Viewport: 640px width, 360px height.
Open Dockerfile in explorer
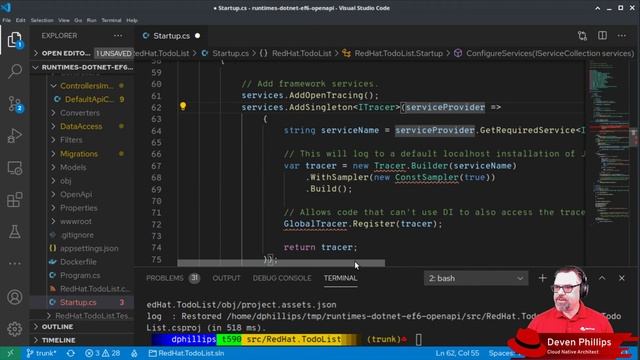click(78, 262)
